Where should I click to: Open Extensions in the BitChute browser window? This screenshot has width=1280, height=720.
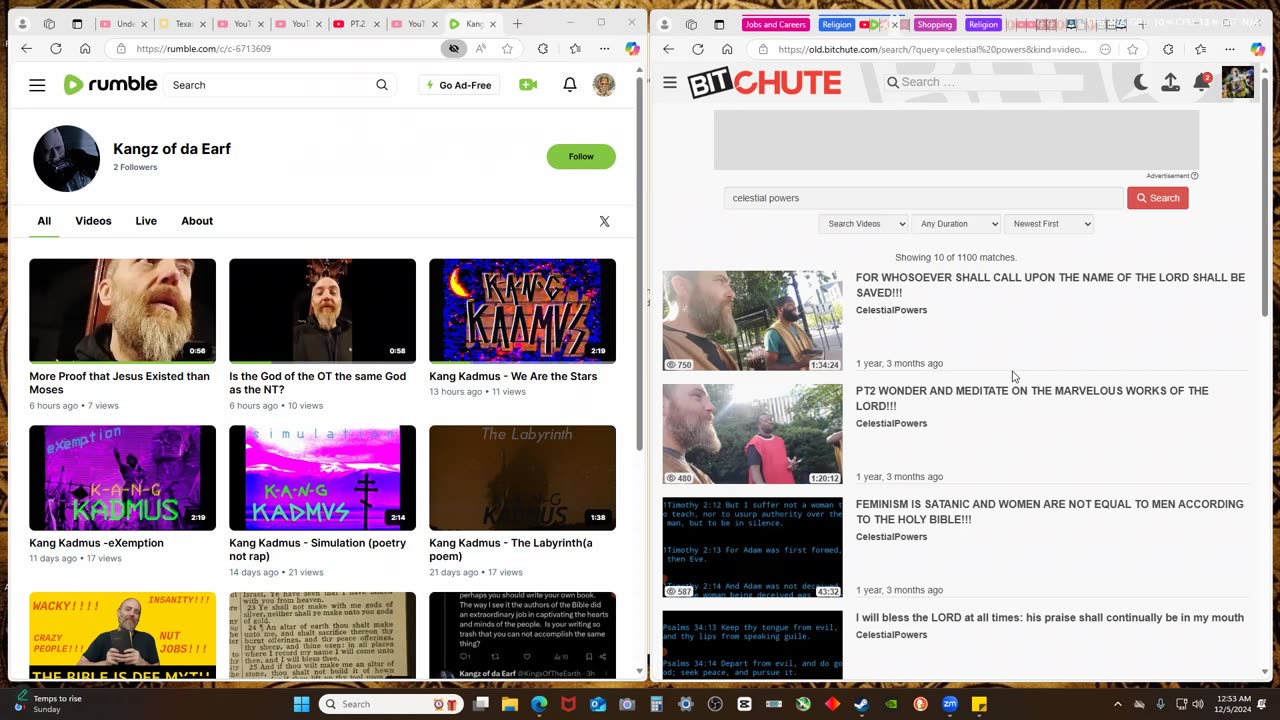[x=1168, y=49]
